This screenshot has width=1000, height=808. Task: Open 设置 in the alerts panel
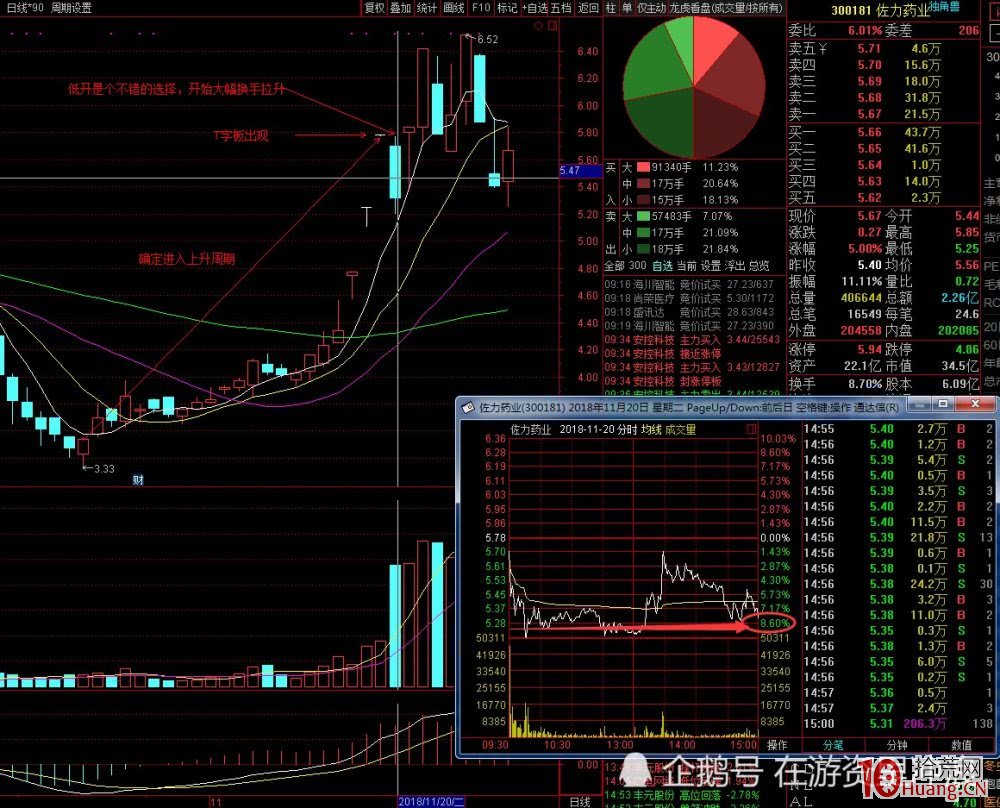coord(710,266)
